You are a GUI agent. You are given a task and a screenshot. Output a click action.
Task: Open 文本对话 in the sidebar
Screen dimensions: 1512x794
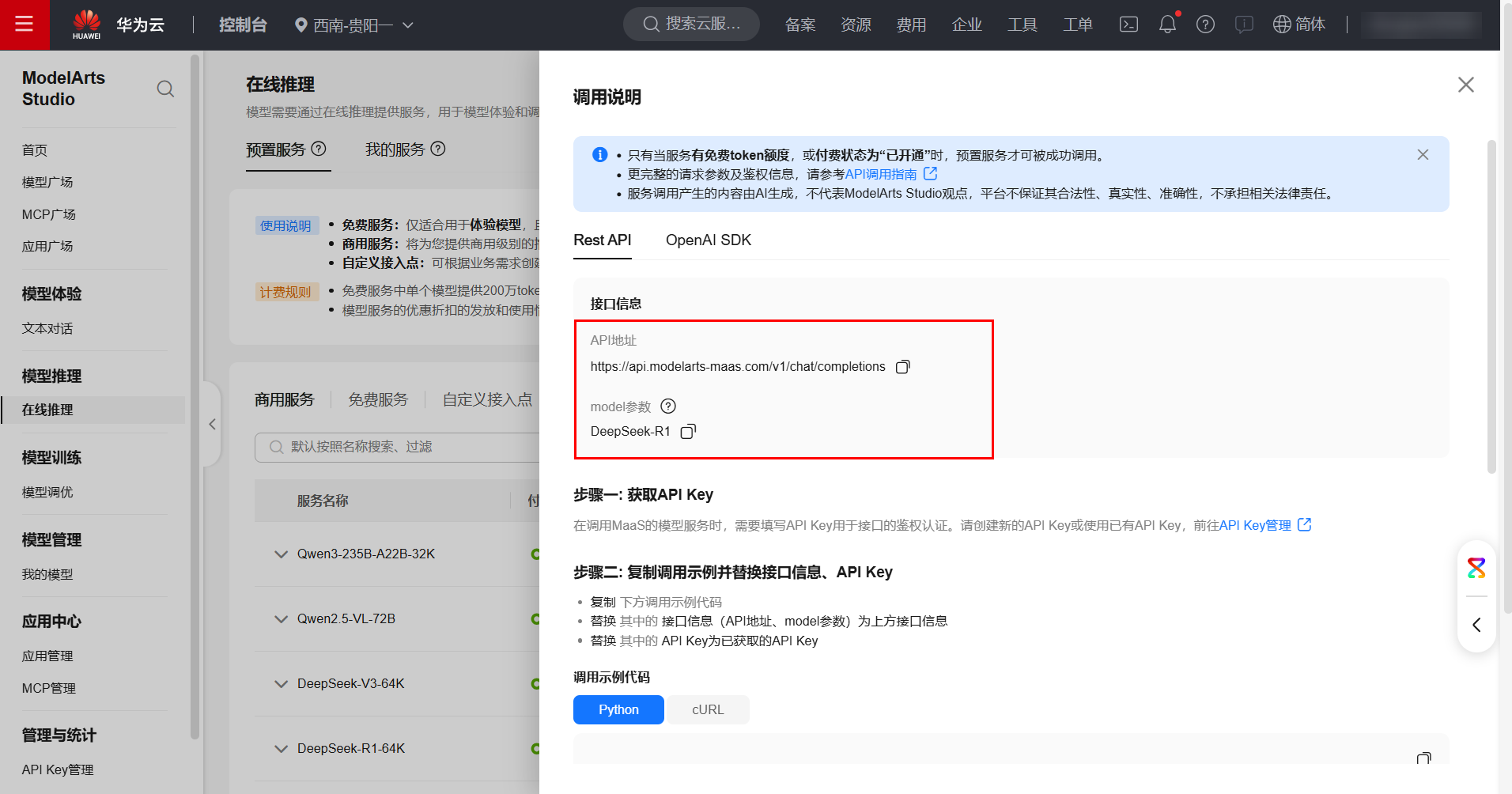tap(47, 329)
